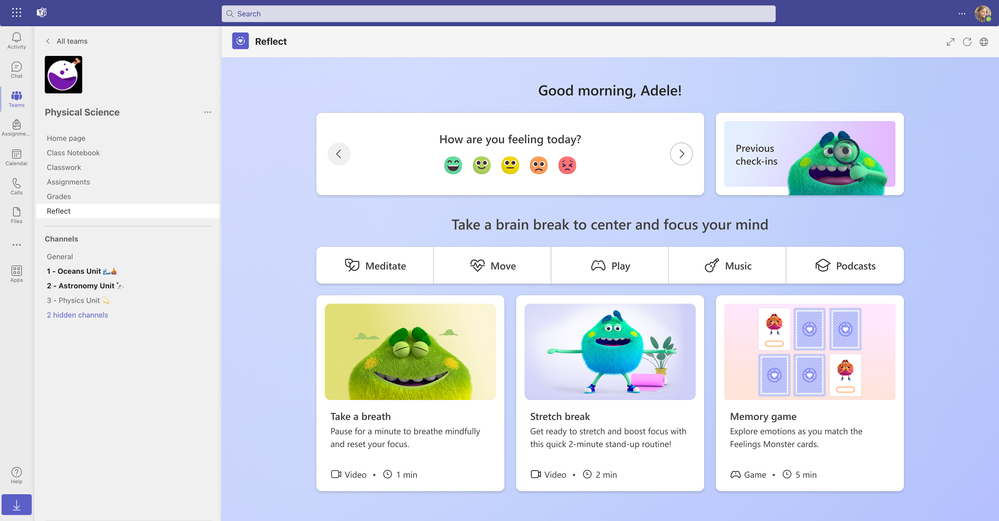Open the Files icon in sidebar
This screenshot has height=521, width=999.
click(x=17, y=215)
